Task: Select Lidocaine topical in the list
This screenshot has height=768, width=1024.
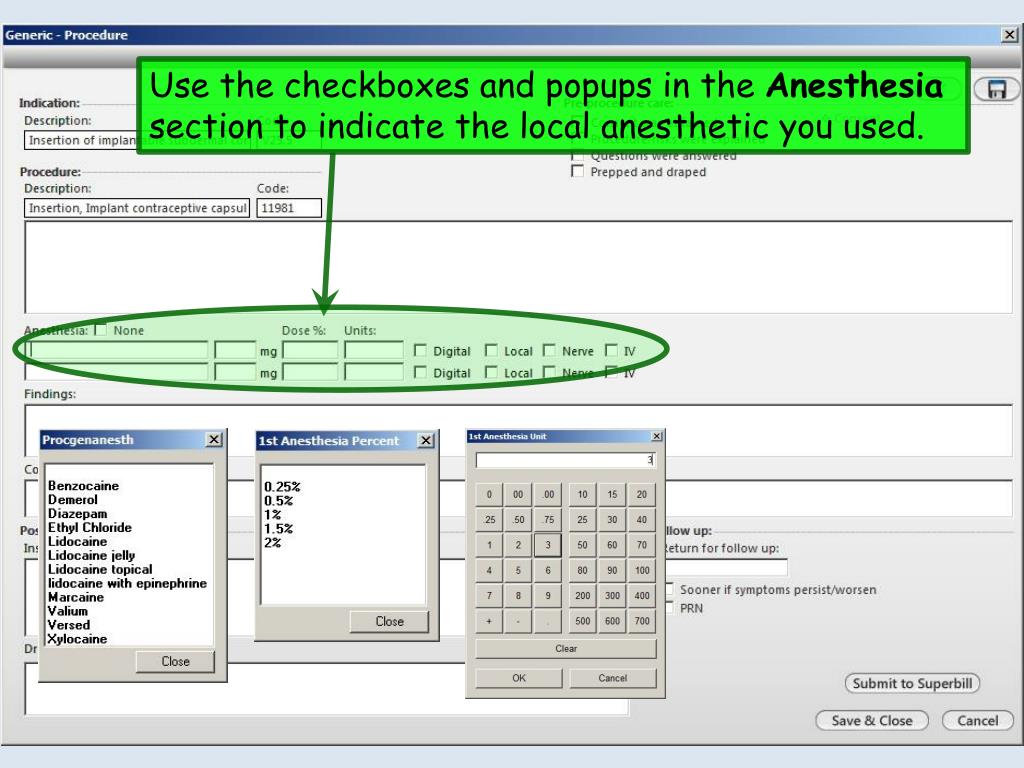Action: point(100,569)
